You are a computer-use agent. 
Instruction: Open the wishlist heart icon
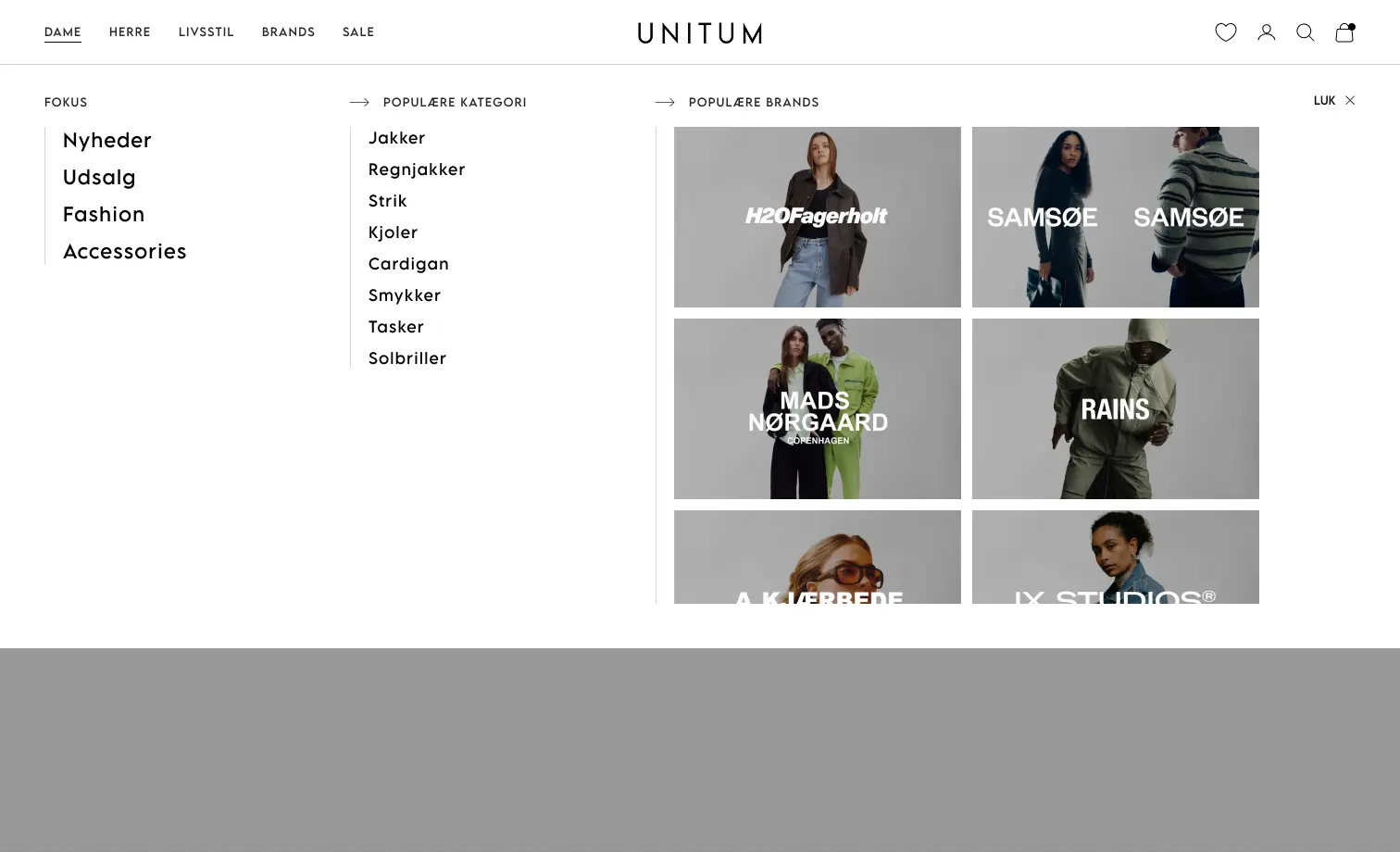pyautogui.click(x=1226, y=32)
